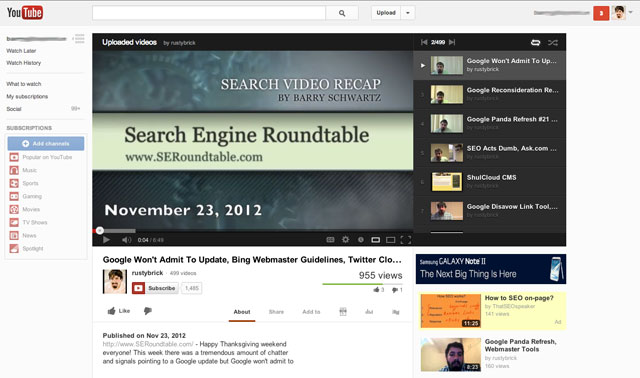Viewport: 640px width, 378px height.
Task: Open the Music channel icon
Action: click(14, 170)
